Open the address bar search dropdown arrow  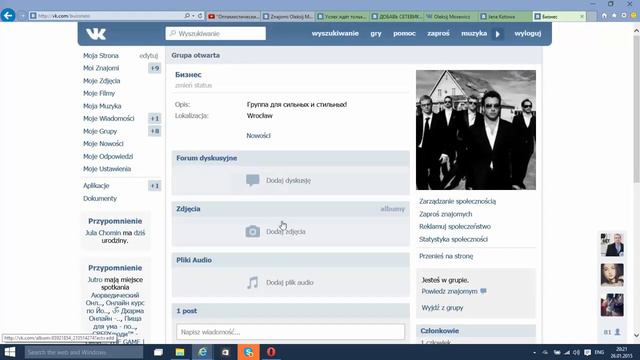coord(193,16)
